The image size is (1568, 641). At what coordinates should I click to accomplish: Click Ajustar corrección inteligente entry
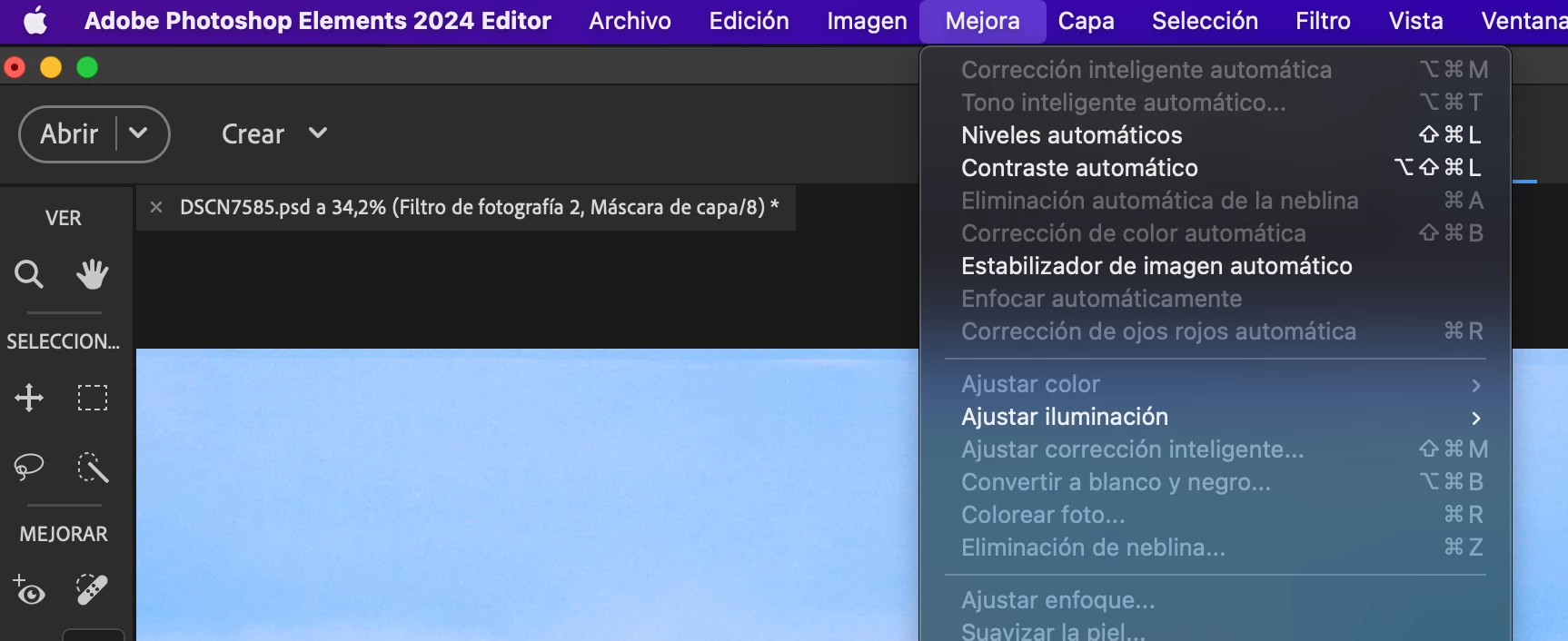tap(1216, 449)
